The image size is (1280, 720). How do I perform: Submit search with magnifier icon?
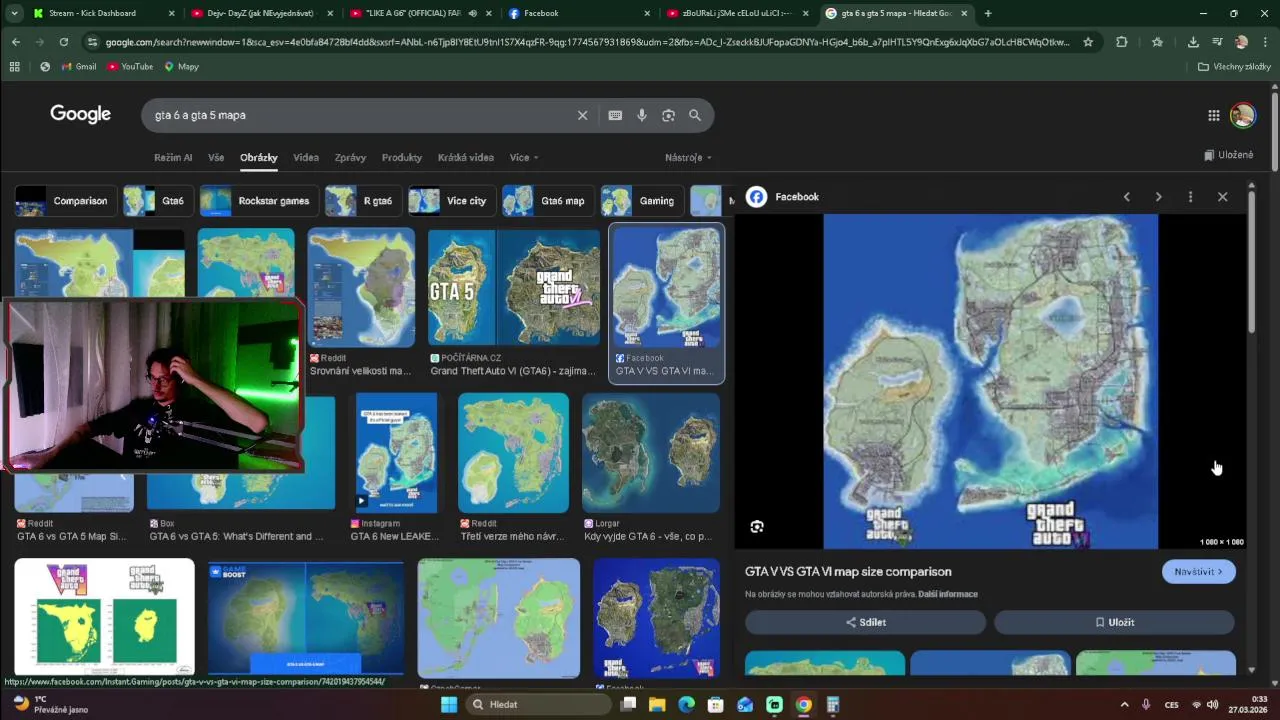(695, 115)
